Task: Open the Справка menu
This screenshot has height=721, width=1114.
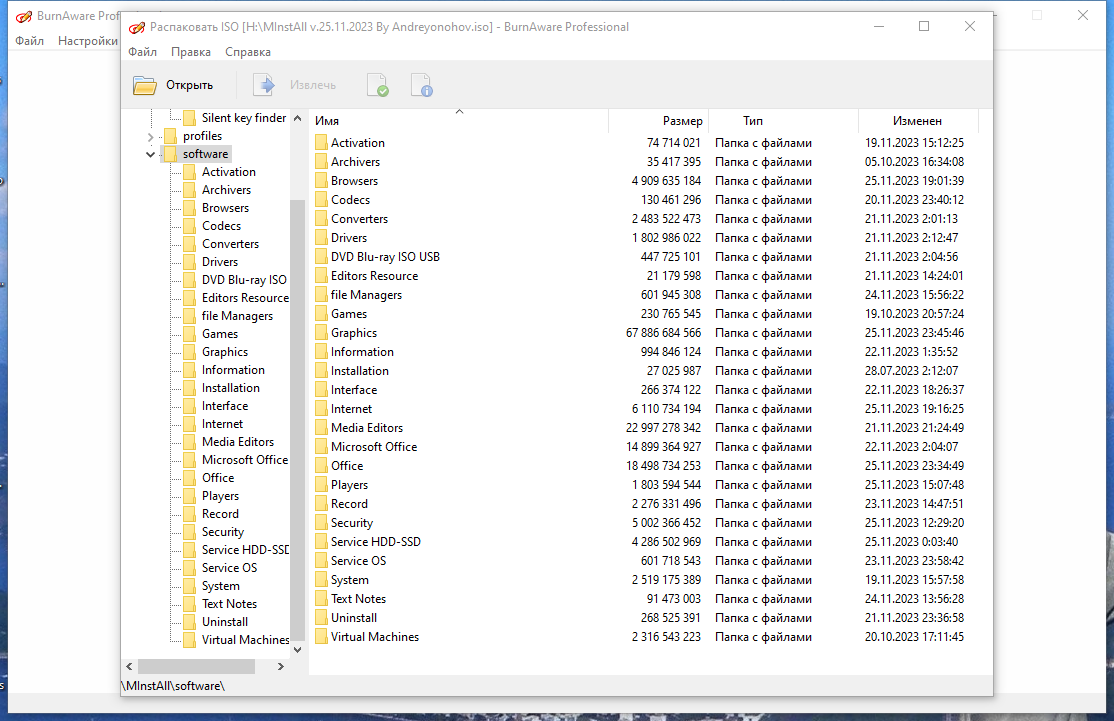Action: (248, 52)
